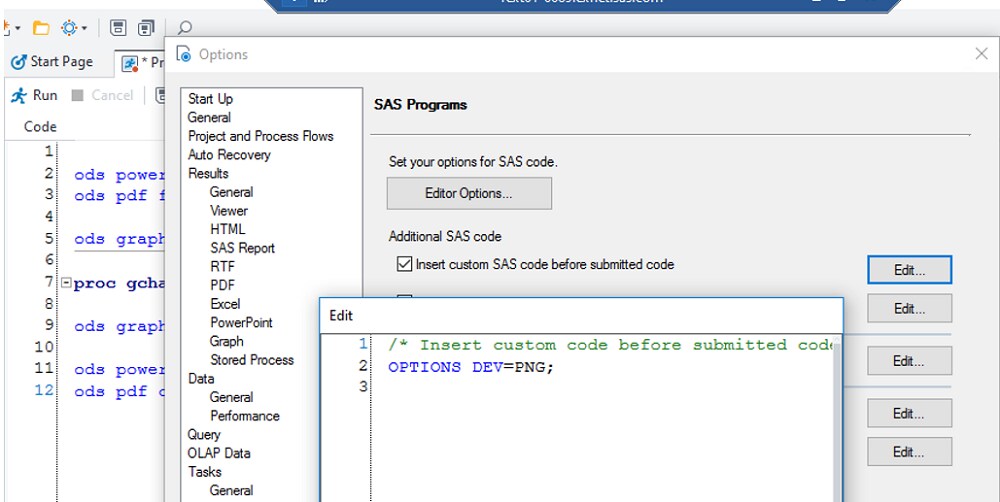Select SAS Report under Results
1000x502 pixels.
click(242, 248)
